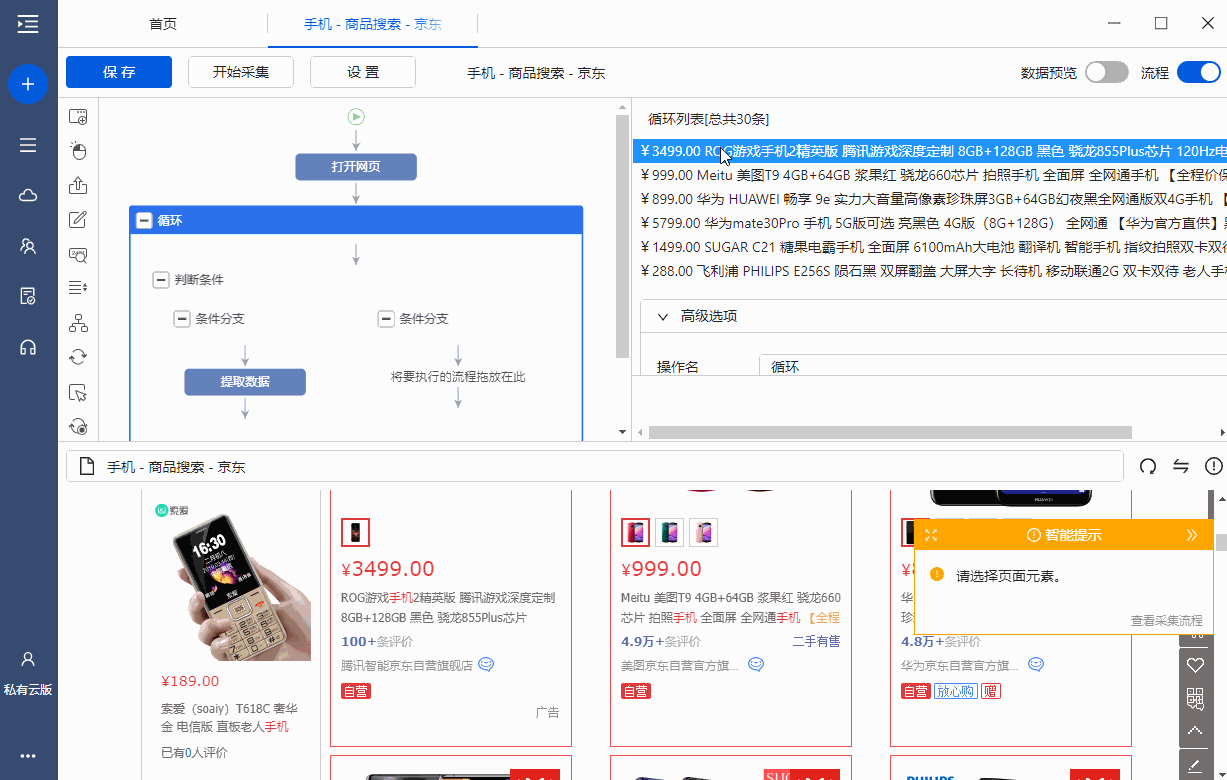This screenshot has width=1227, height=780.
Task: Switch to the 首页 tab
Action: [163, 24]
